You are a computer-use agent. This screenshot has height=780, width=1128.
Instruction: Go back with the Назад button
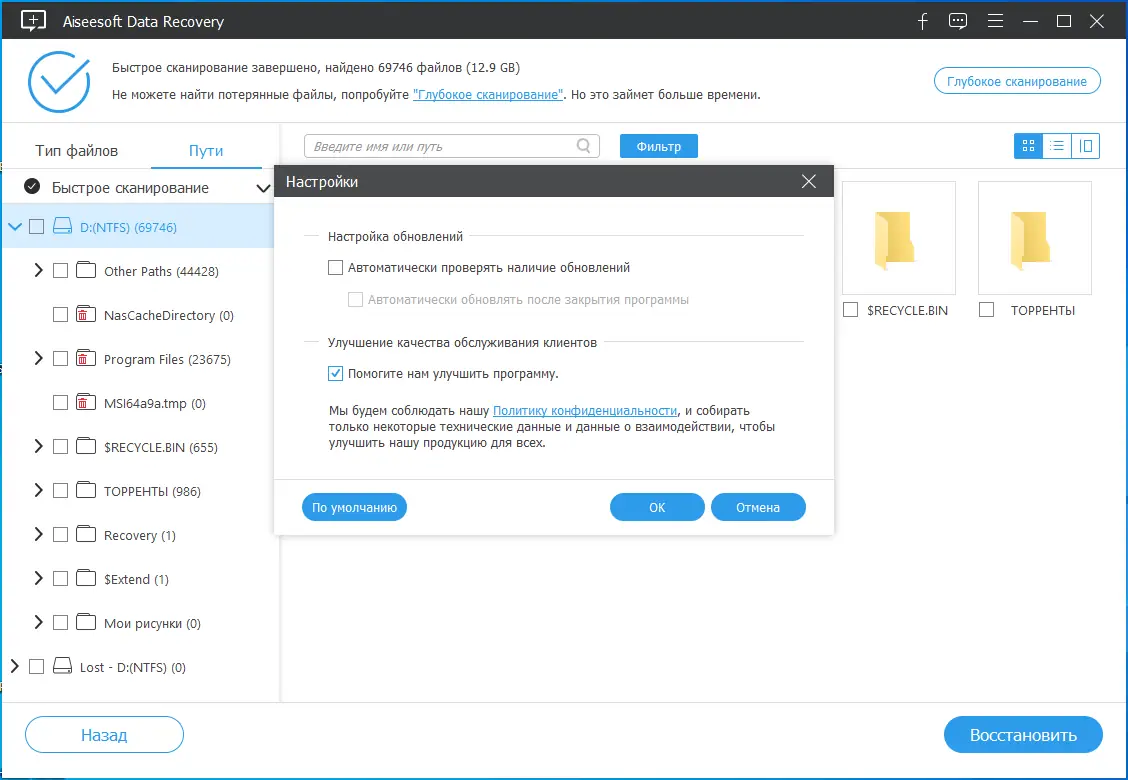click(104, 735)
